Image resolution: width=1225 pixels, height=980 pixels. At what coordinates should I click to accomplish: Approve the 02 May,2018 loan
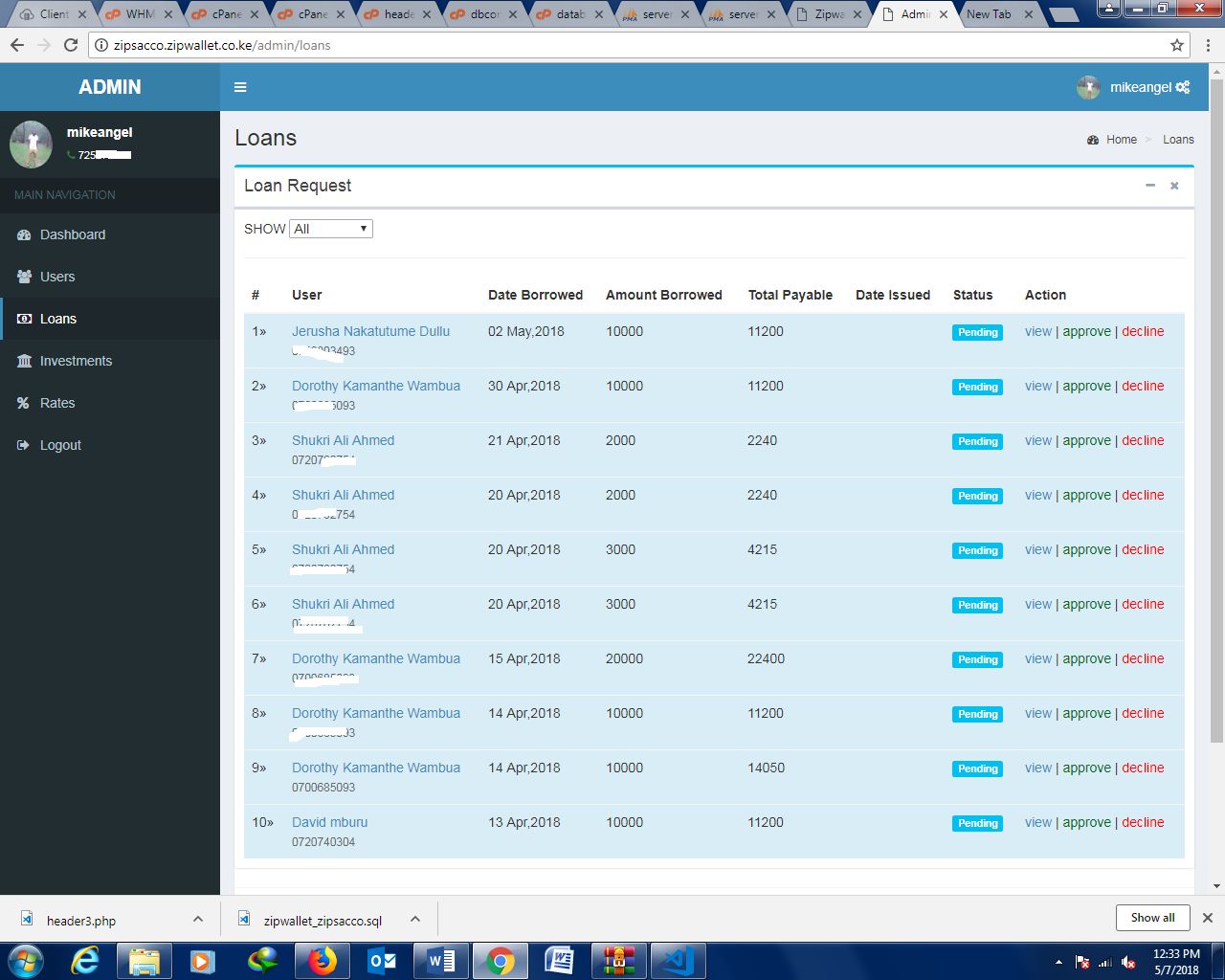tap(1087, 331)
